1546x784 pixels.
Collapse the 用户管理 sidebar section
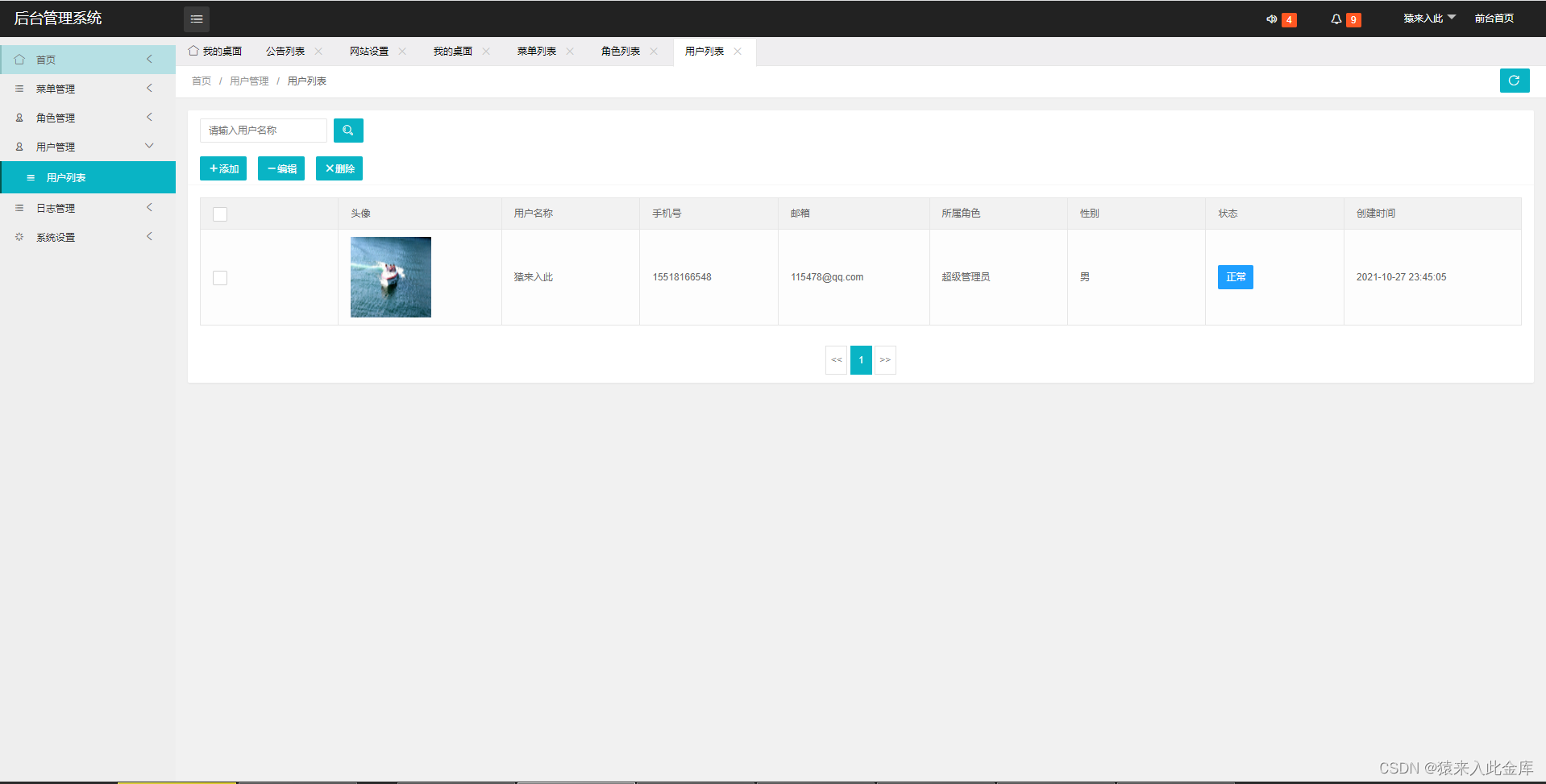pyautogui.click(x=148, y=146)
